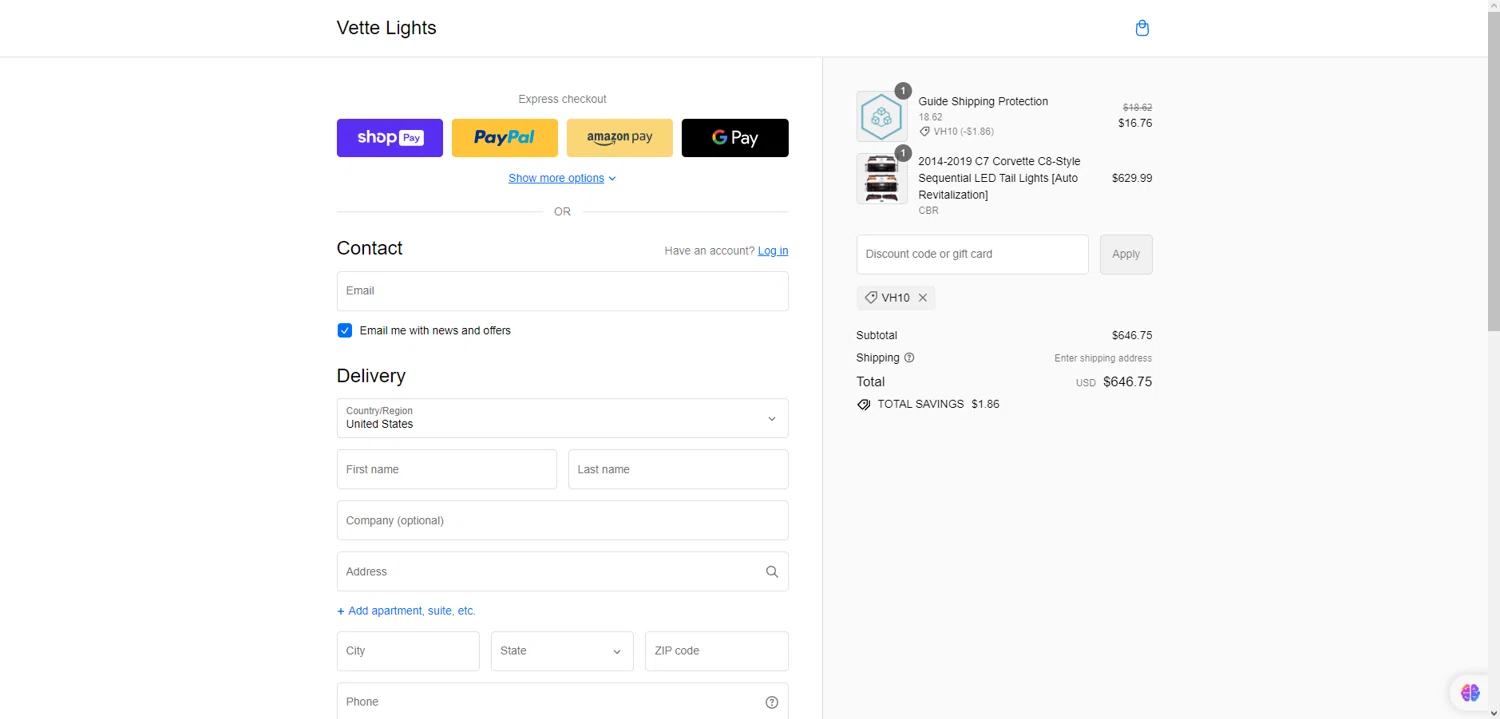This screenshot has width=1500, height=719.
Task: Follow the Log in link
Action: (773, 251)
